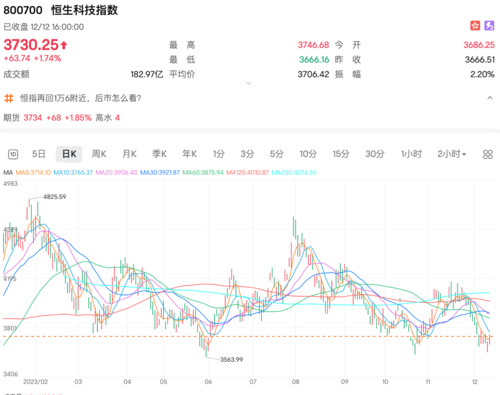This screenshot has width=500, height=395.
Task: Click the turnover value 182.97亿
Action: [147, 74]
